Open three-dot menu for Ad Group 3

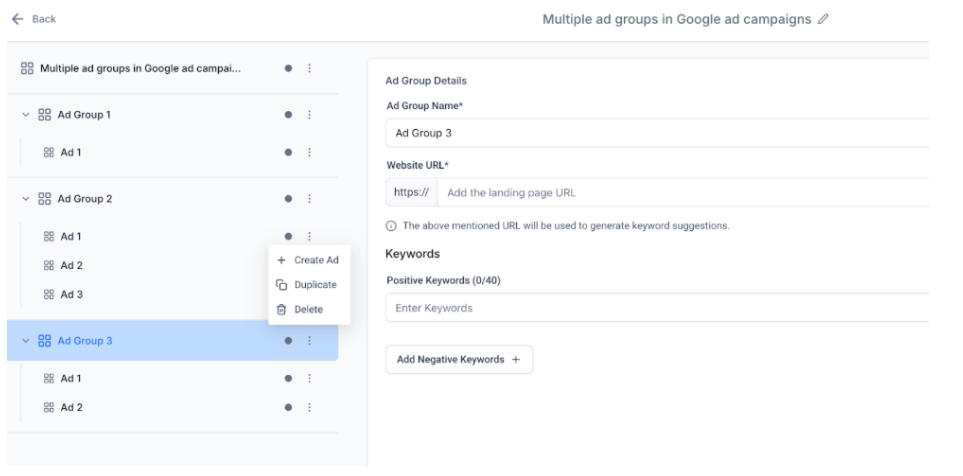pos(309,341)
